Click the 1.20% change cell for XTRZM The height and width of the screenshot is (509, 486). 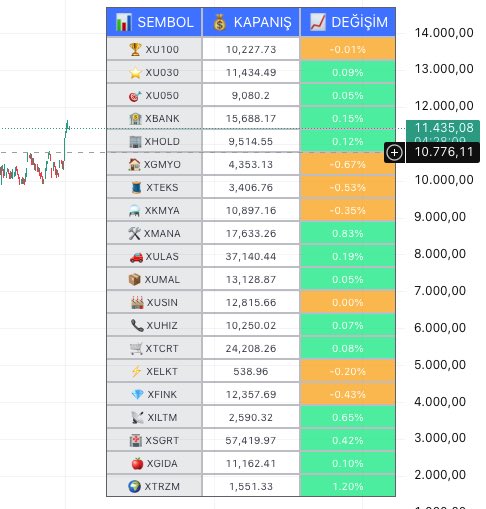pos(348,486)
